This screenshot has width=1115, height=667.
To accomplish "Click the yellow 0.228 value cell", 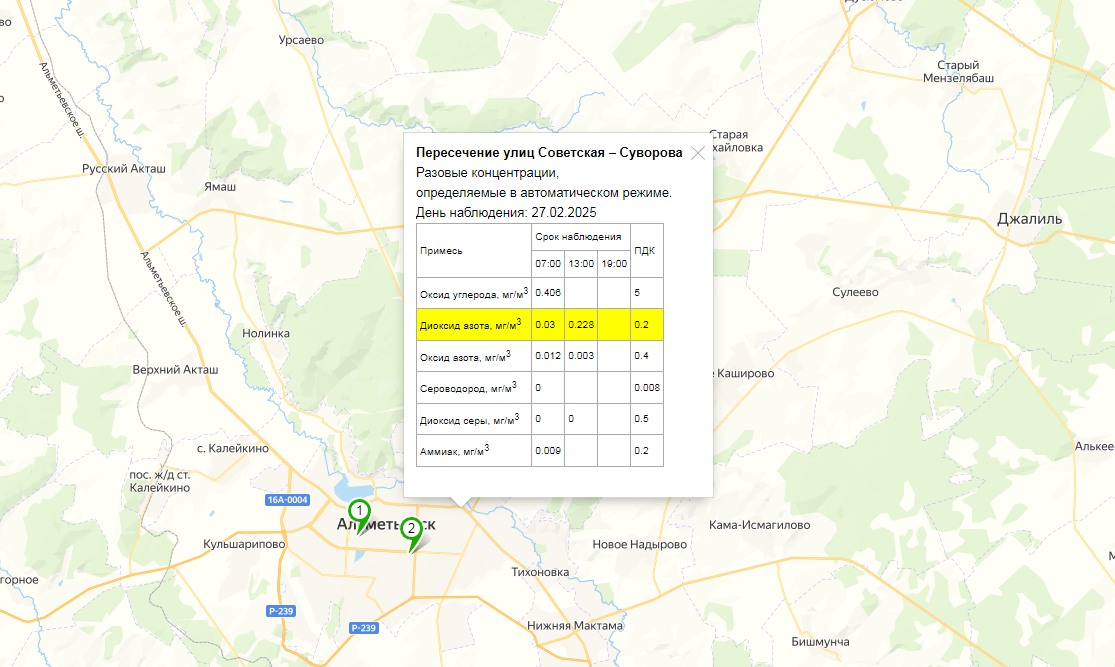I will pos(581,325).
